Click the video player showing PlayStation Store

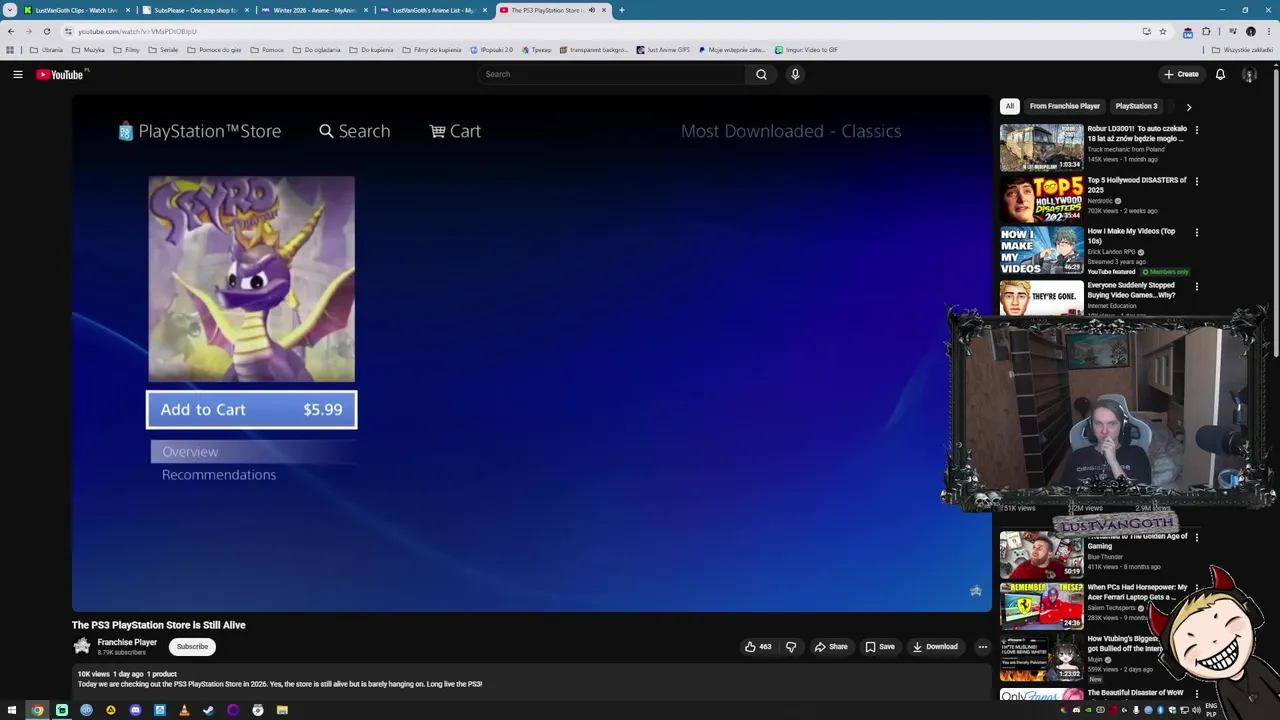[531, 352]
